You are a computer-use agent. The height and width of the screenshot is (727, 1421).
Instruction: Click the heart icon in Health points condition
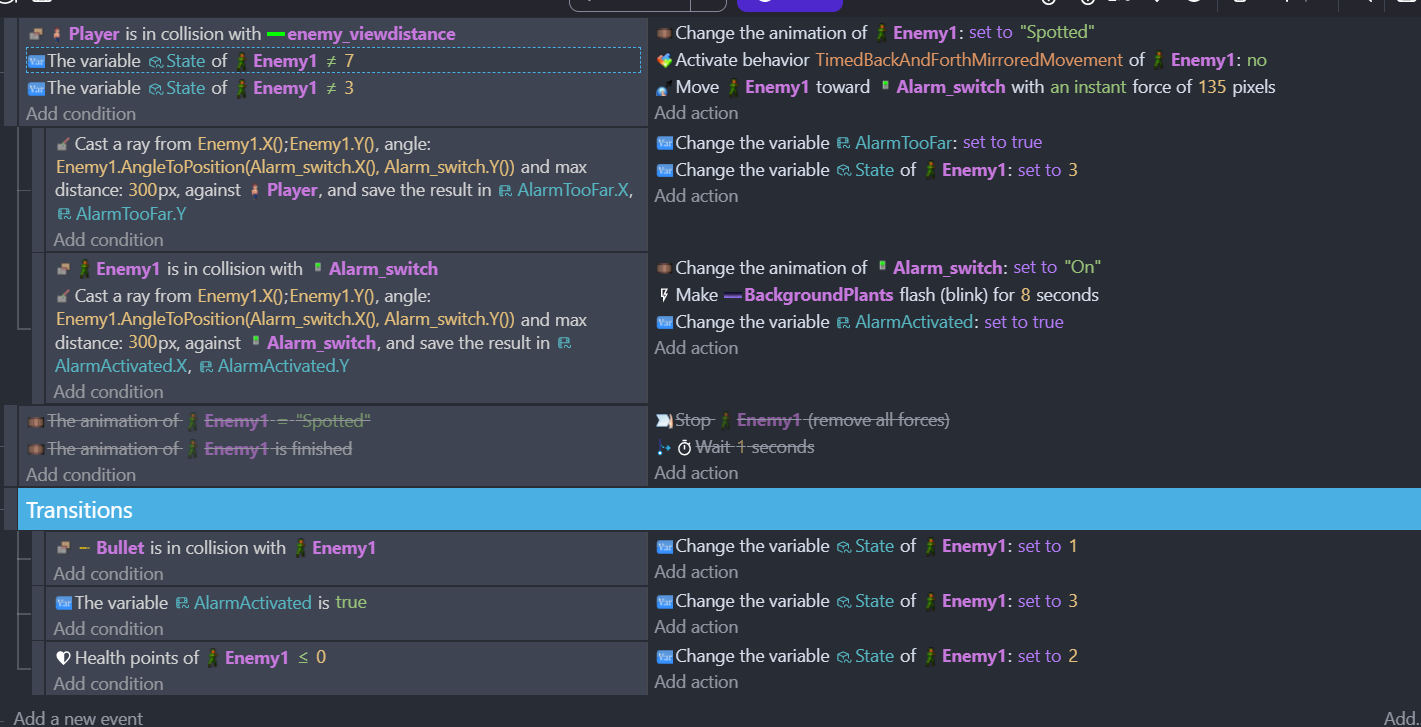click(x=63, y=658)
